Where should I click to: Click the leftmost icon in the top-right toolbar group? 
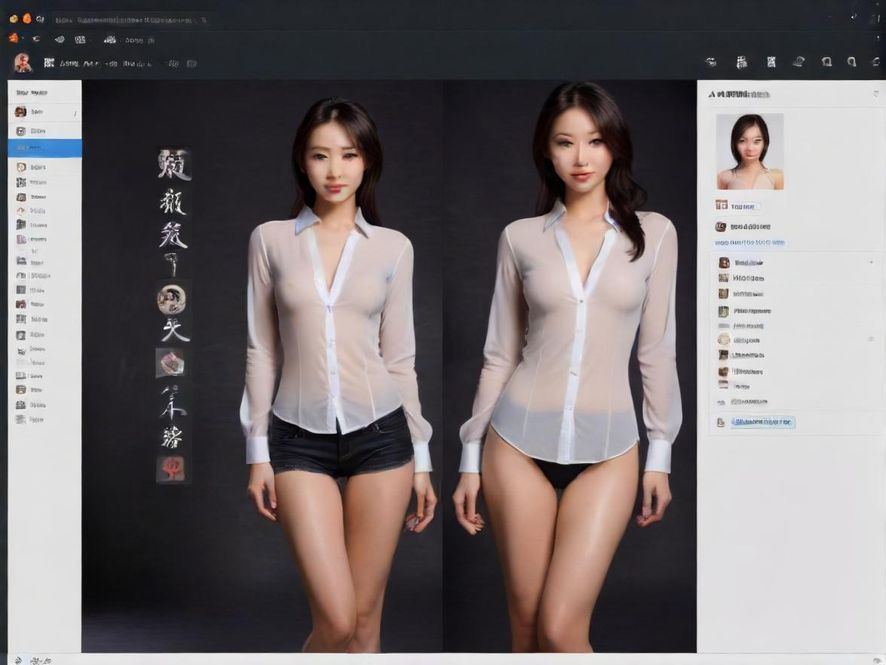tap(711, 62)
